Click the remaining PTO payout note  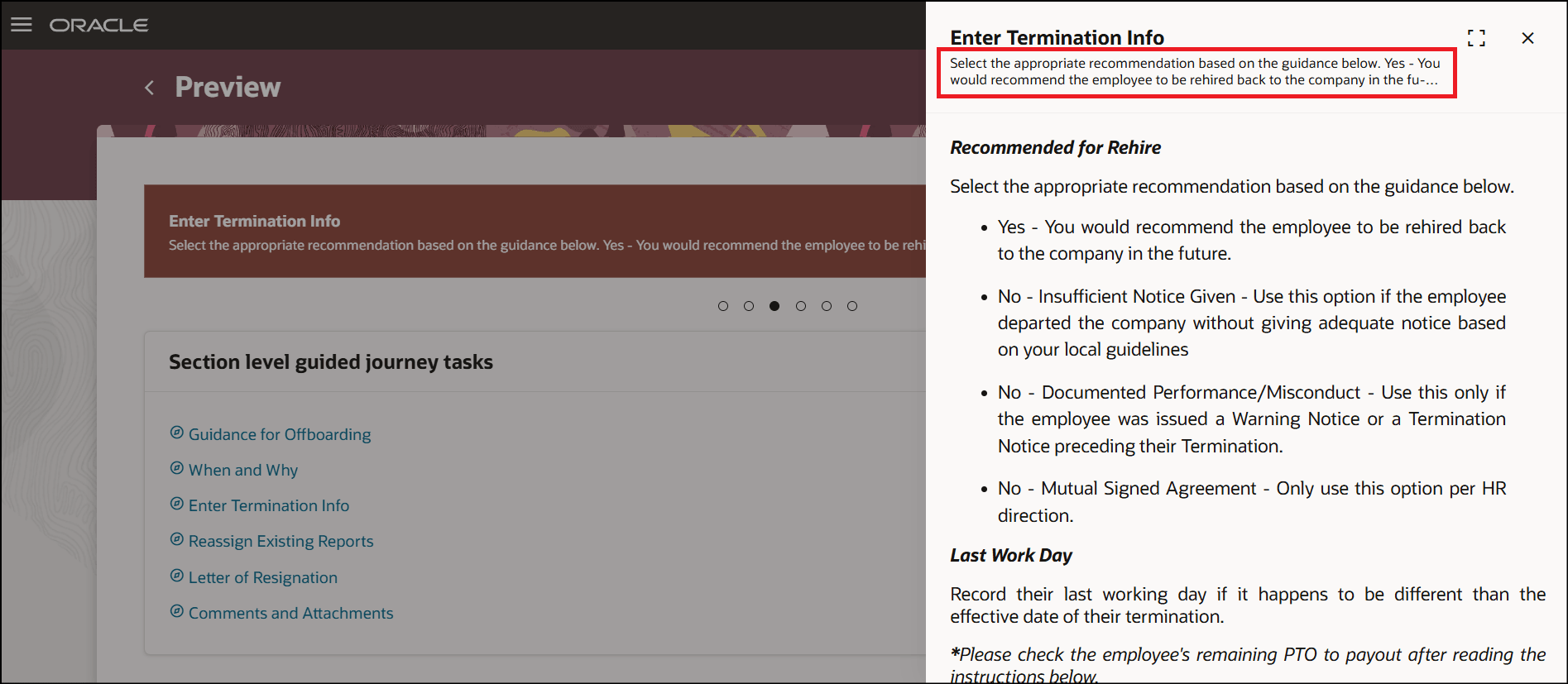[1248, 665]
